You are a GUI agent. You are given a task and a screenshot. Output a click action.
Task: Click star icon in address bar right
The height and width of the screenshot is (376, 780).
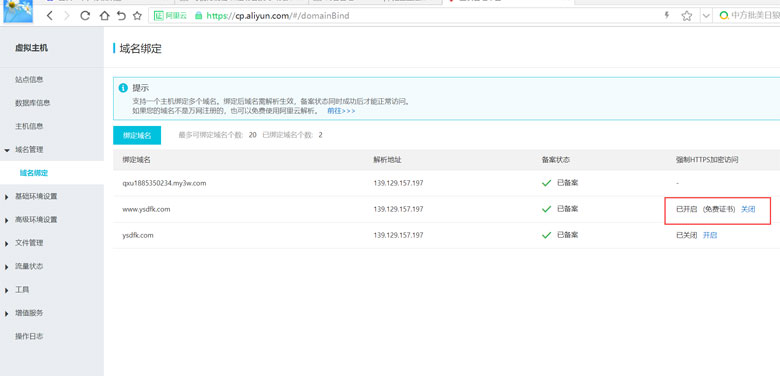pyautogui.click(x=687, y=16)
